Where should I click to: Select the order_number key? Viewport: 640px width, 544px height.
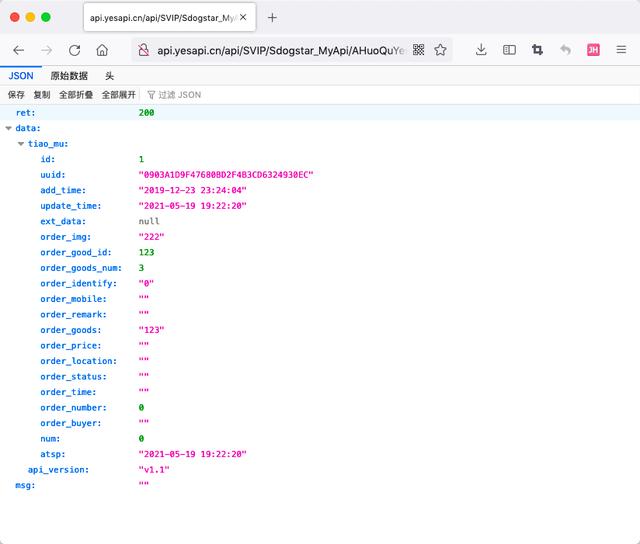[73, 407]
